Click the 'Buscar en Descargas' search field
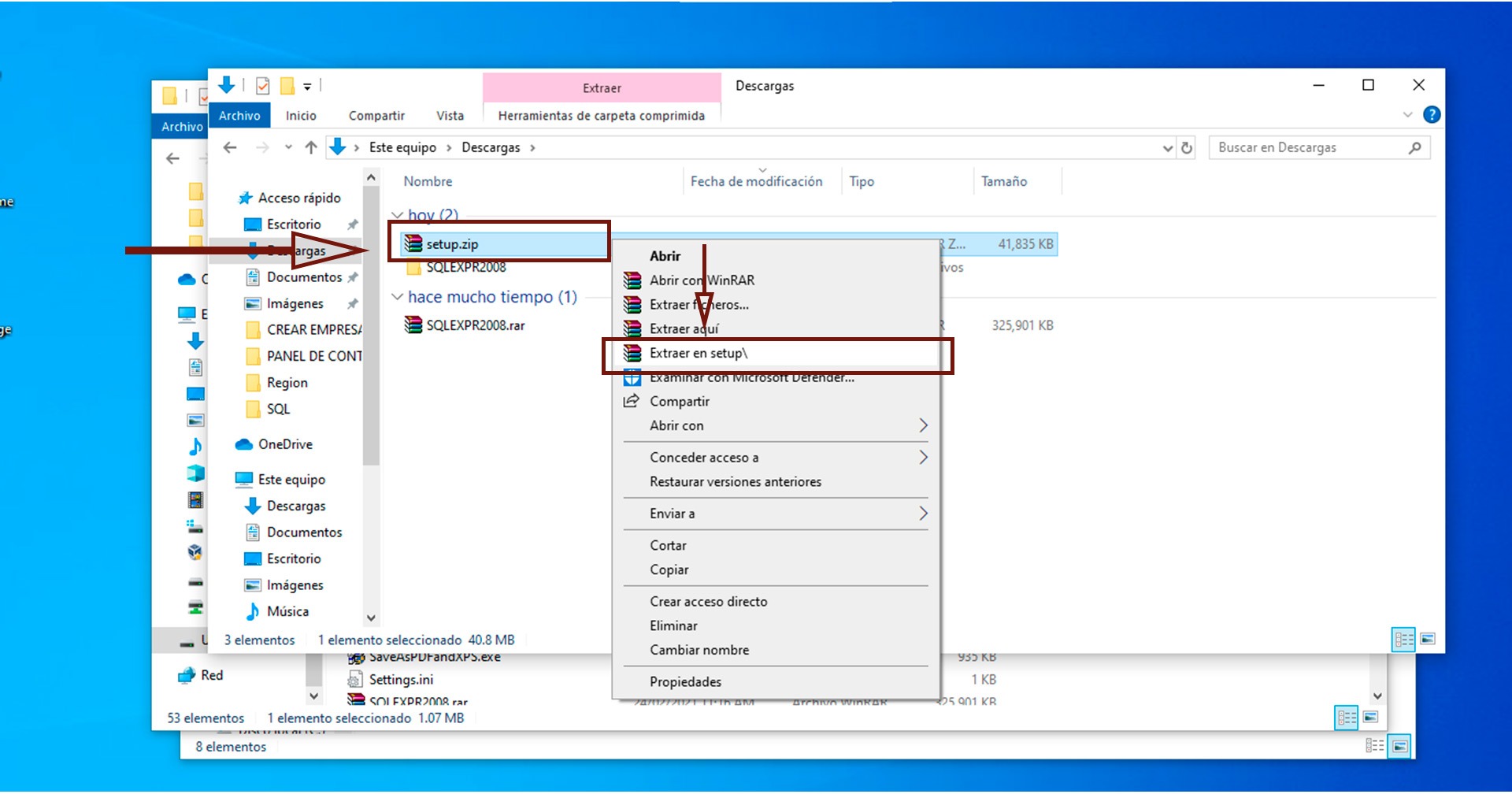The image size is (1512, 794). [x=1307, y=147]
